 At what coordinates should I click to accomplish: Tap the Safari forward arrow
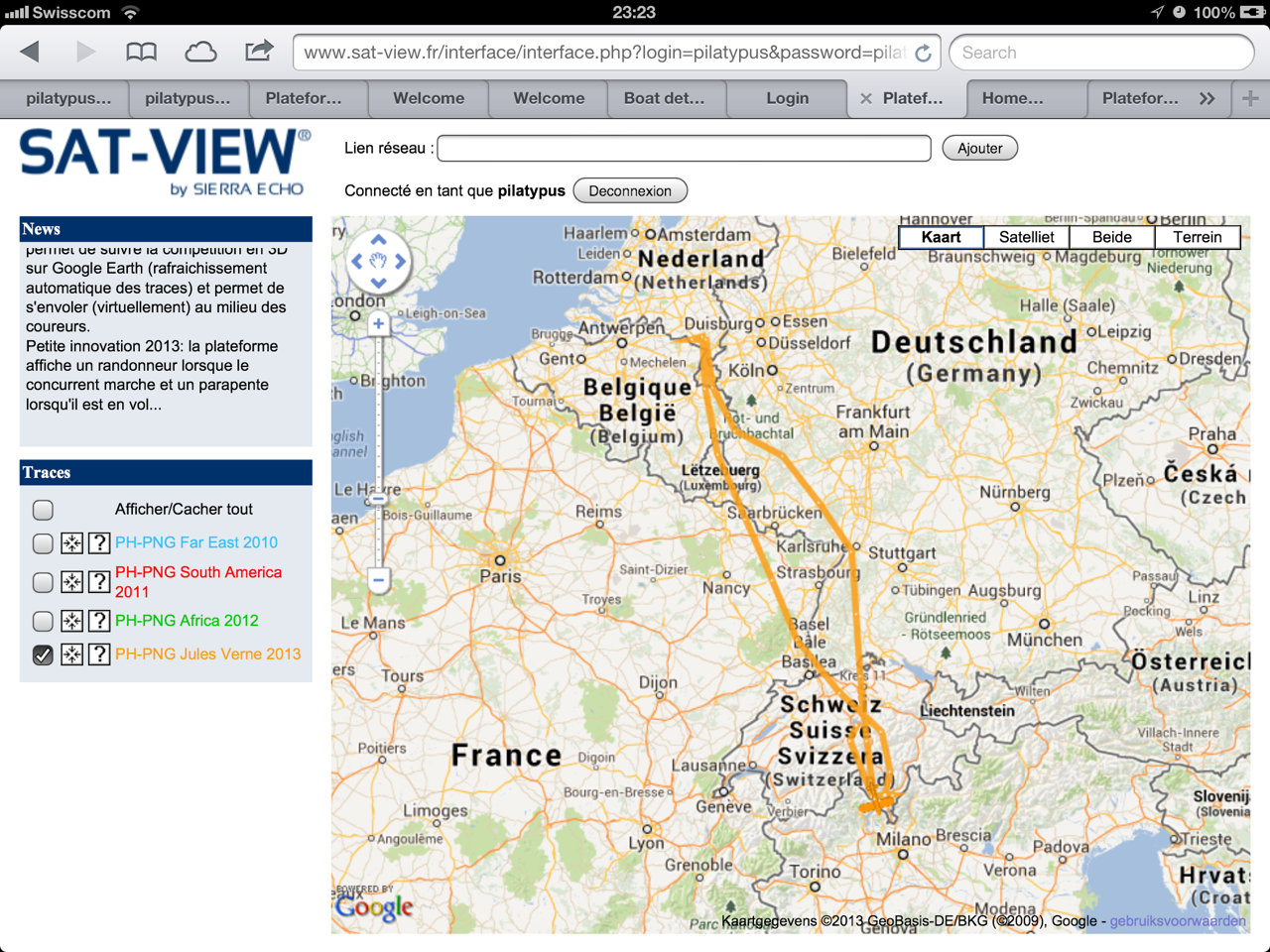86,52
